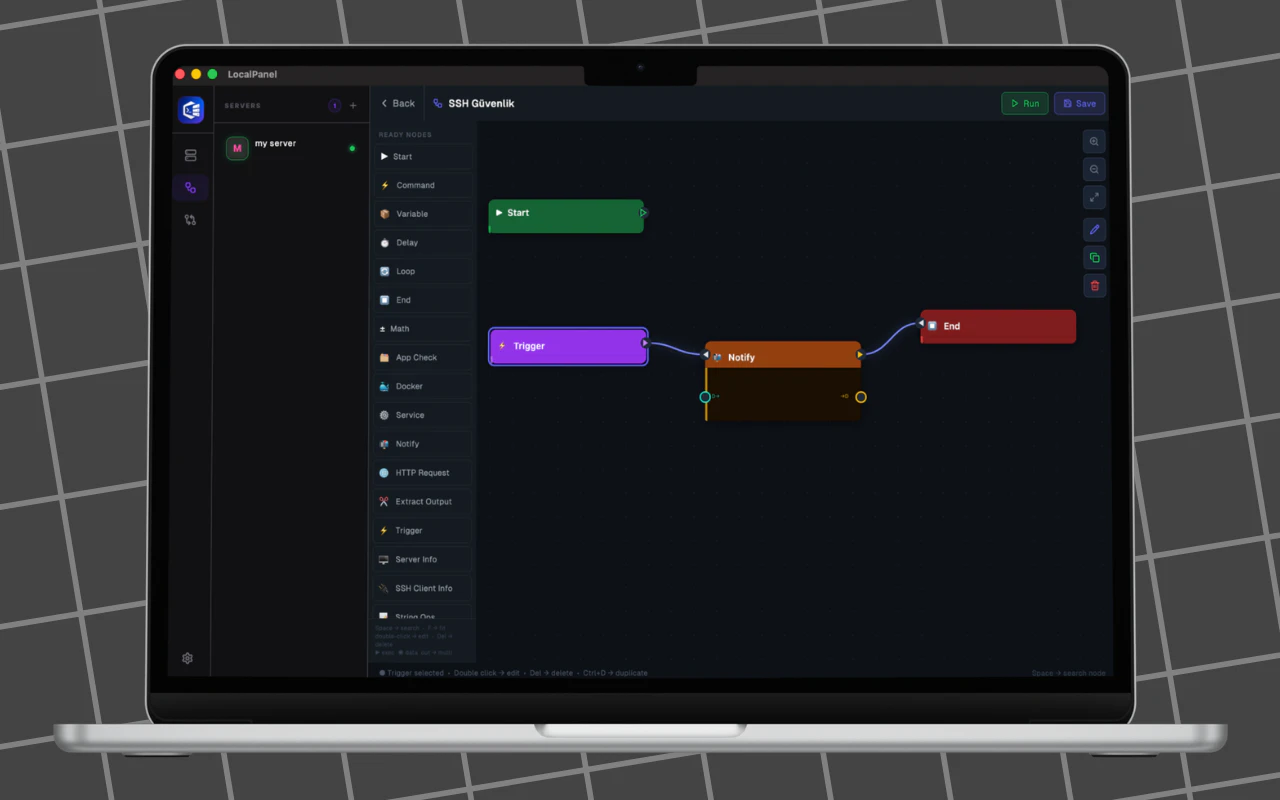Open settings via the gear icon
This screenshot has height=800, width=1280.
(x=188, y=658)
